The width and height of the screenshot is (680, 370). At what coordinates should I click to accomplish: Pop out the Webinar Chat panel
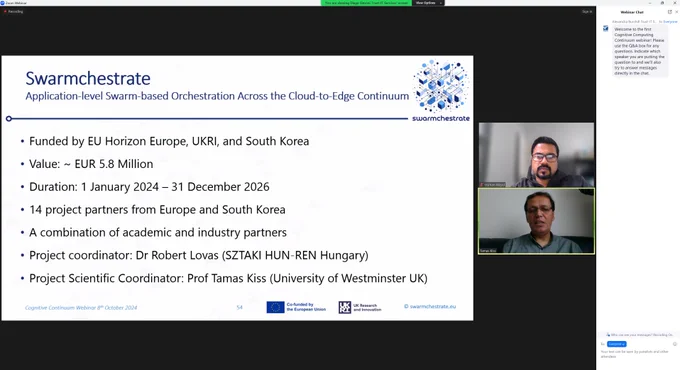pos(670,12)
